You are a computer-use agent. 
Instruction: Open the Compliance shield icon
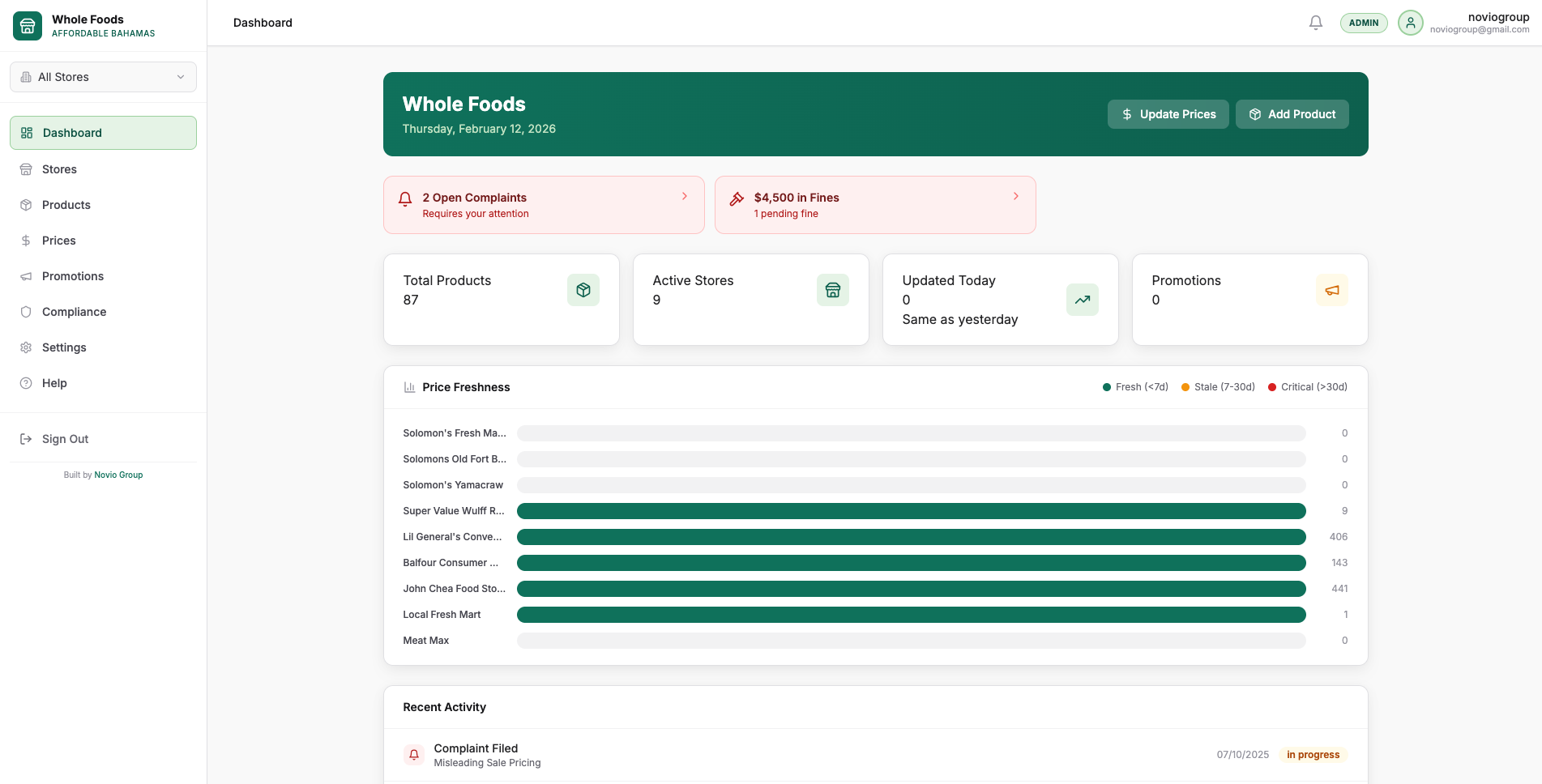(x=26, y=312)
